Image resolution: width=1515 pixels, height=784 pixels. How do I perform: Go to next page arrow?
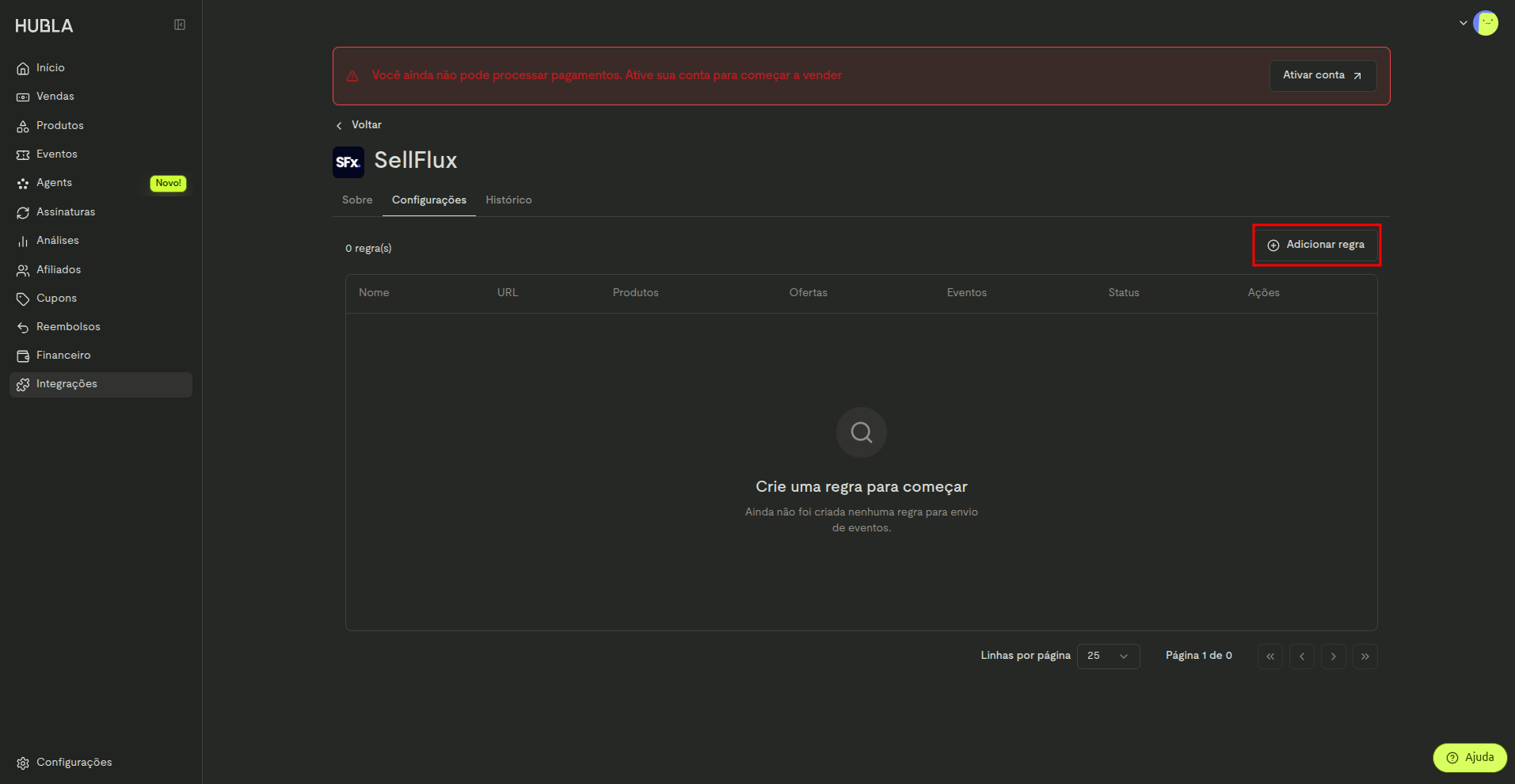(1334, 657)
